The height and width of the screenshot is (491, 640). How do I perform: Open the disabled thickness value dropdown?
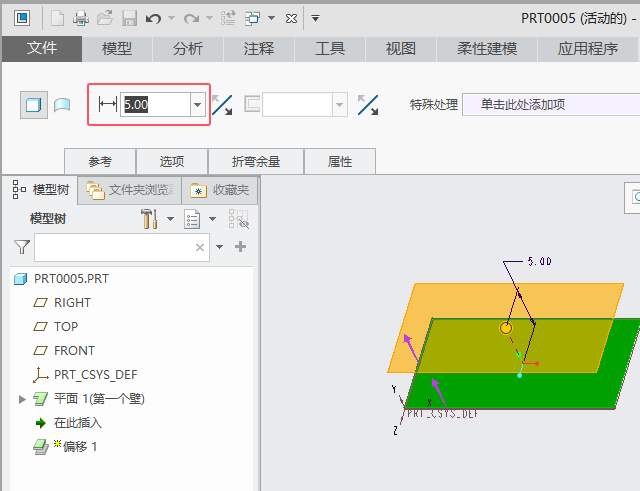point(339,105)
